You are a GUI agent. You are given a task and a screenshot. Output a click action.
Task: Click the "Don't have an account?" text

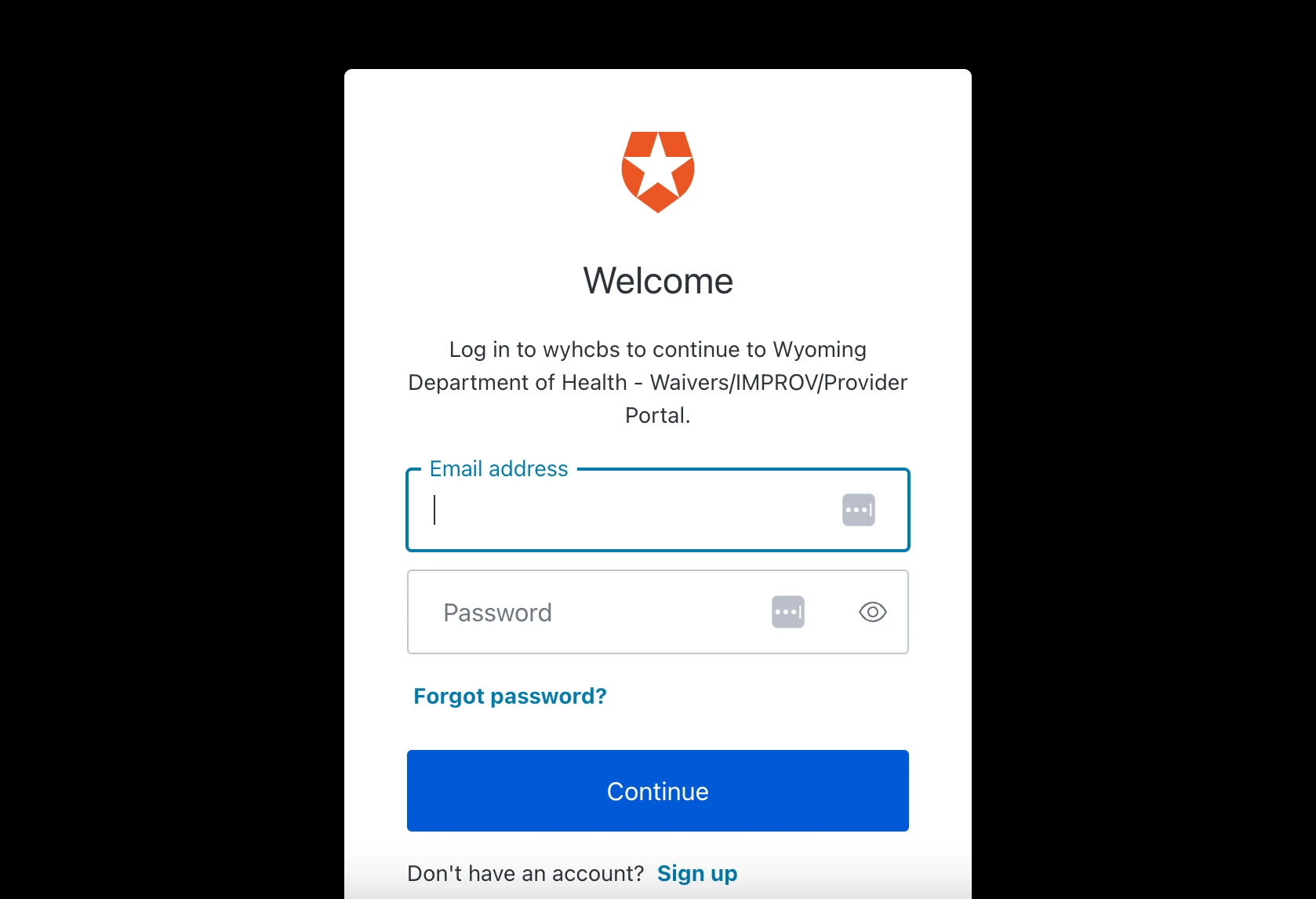[x=525, y=873]
